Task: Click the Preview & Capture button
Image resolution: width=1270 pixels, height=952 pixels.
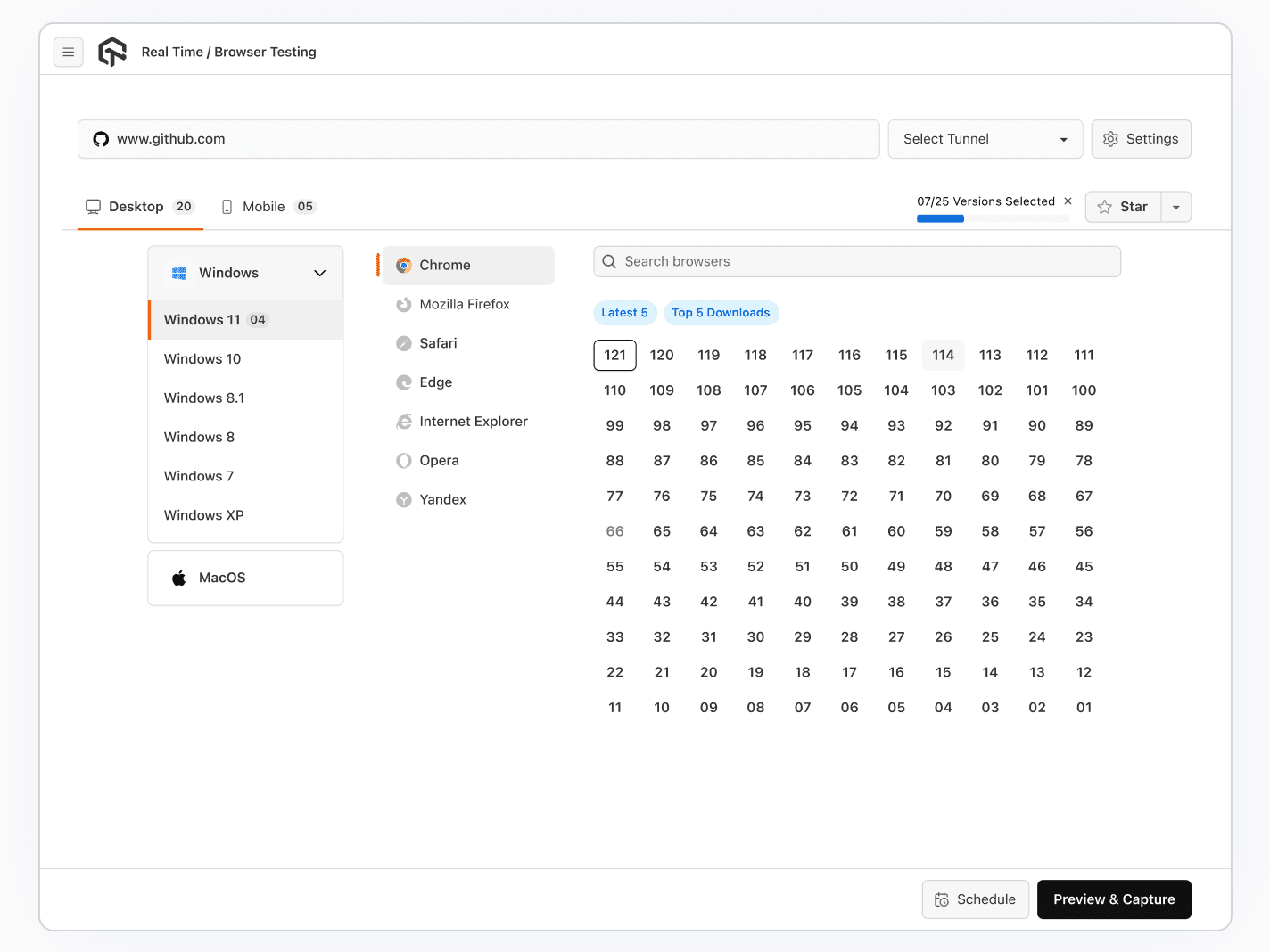Action: [1113, 899]
